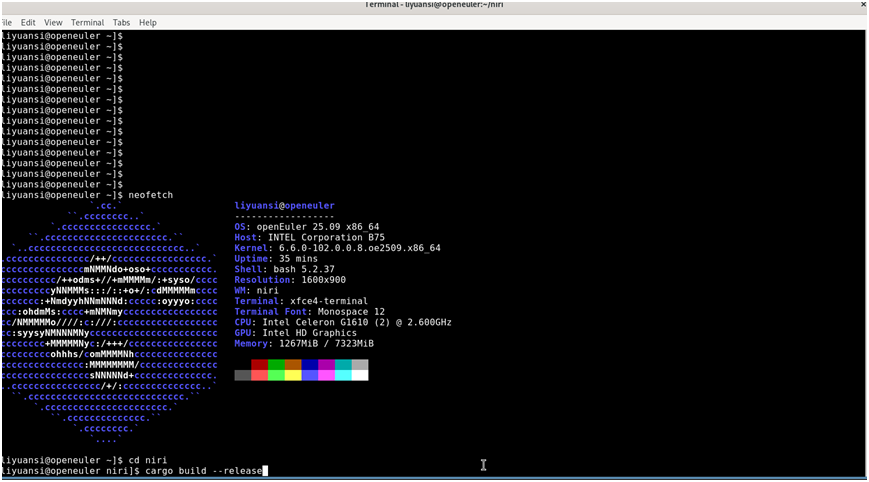This screenshot has height=482, width=869.
Task: Click the 'Resolution: 1600x900' line
Action: [290, 280]
